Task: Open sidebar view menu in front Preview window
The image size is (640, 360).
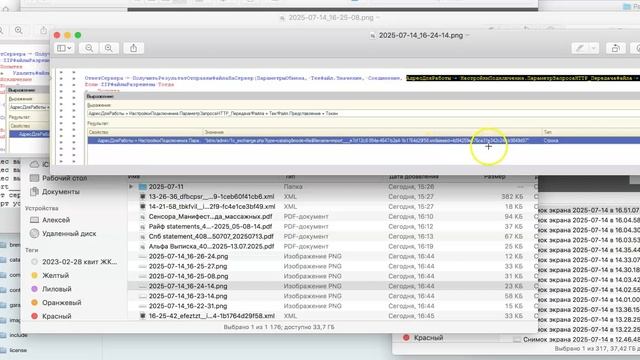Action: (x=64, y=48)
